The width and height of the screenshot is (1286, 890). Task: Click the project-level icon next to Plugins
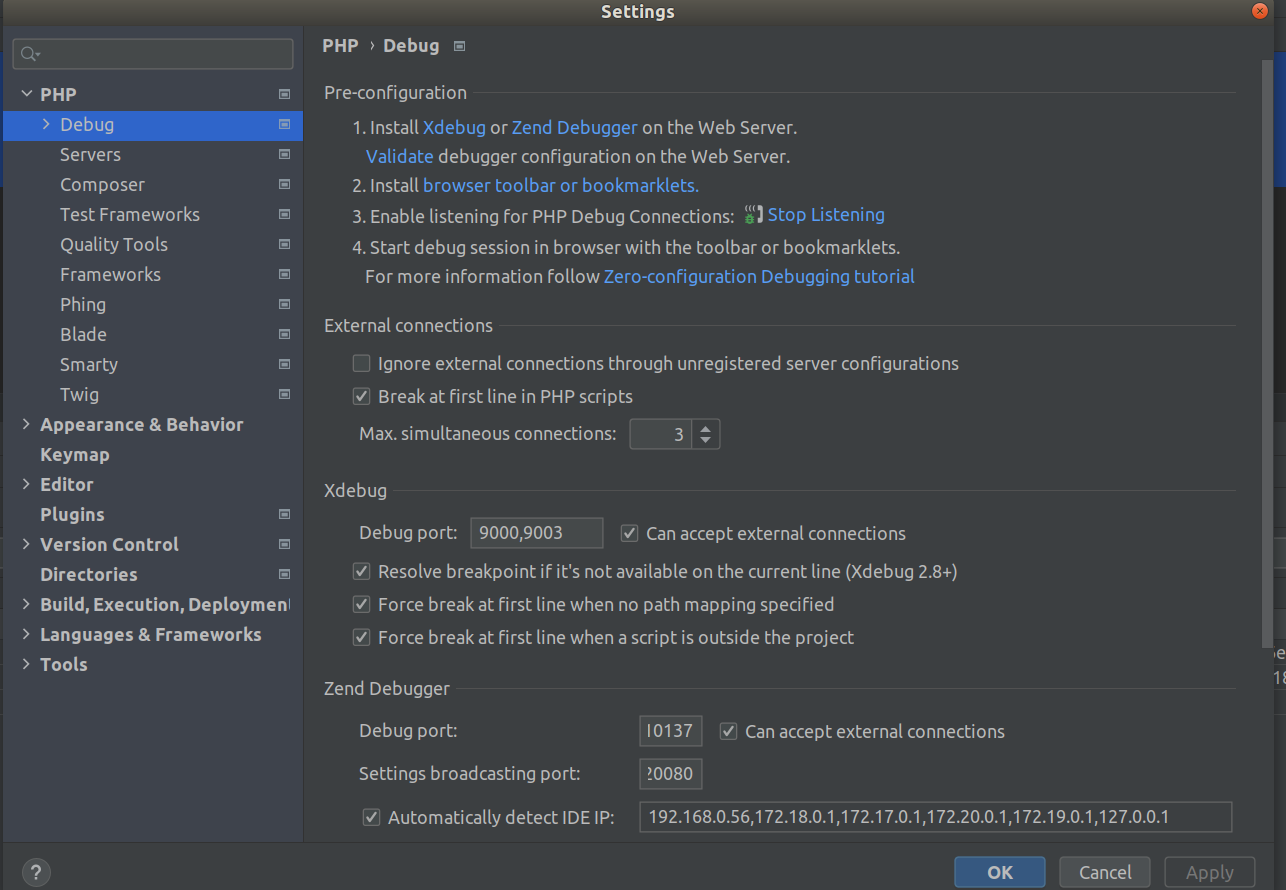click(x=284, y=514)
